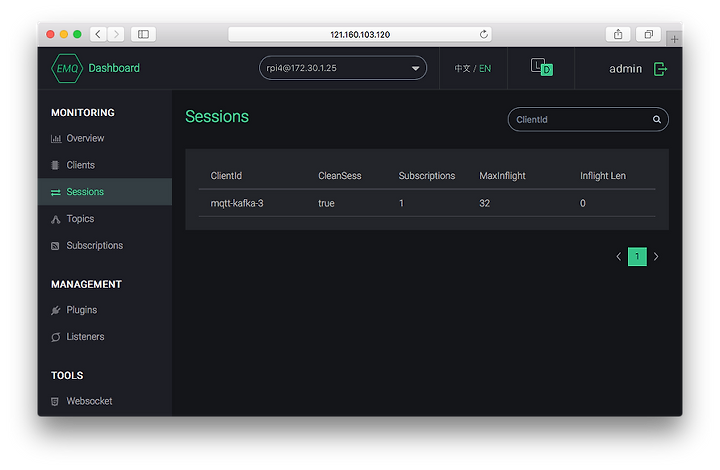Open a new tab with plus button
720x470 pixels.
pyautogui.click(x=674, y=39)
